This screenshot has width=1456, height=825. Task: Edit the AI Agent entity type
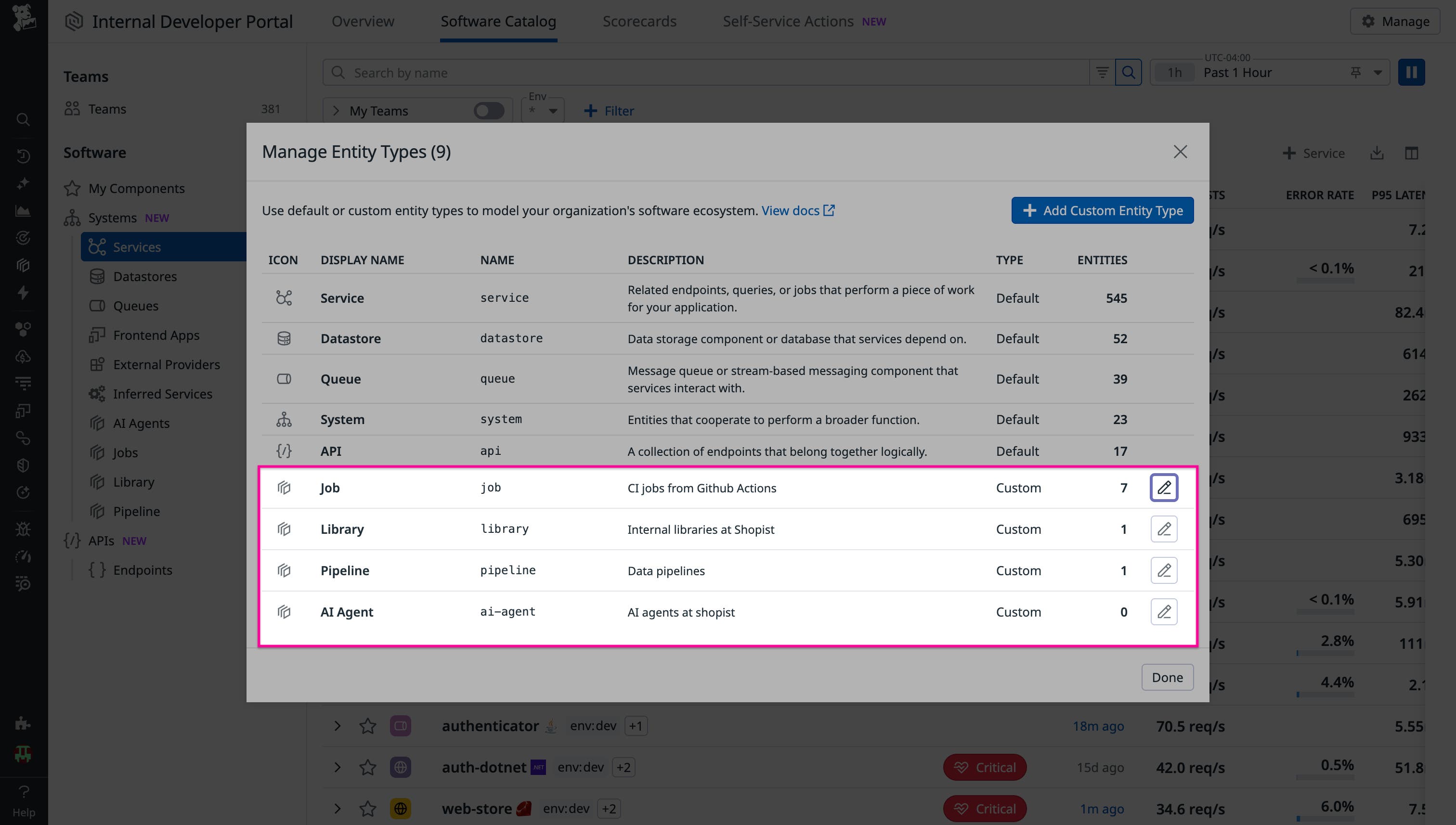pos(1164,611)
